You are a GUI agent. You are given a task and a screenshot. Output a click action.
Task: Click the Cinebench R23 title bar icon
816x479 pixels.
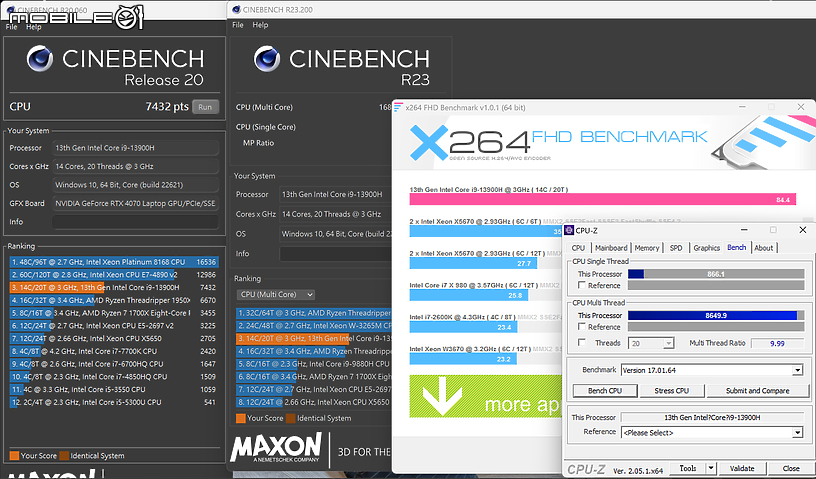click(x=236, y=9)
